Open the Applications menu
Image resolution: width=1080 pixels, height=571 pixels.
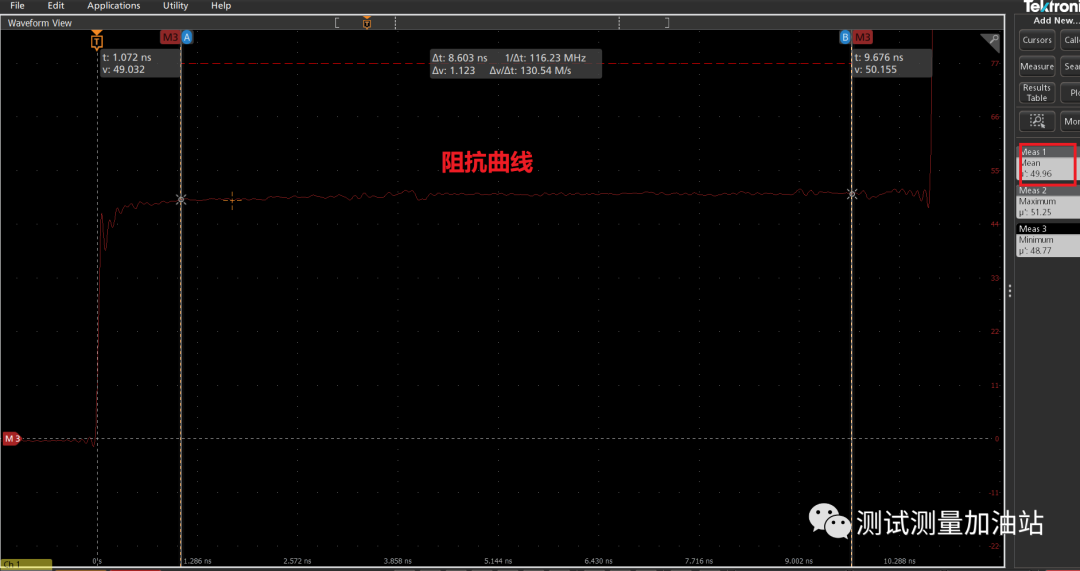114,6
